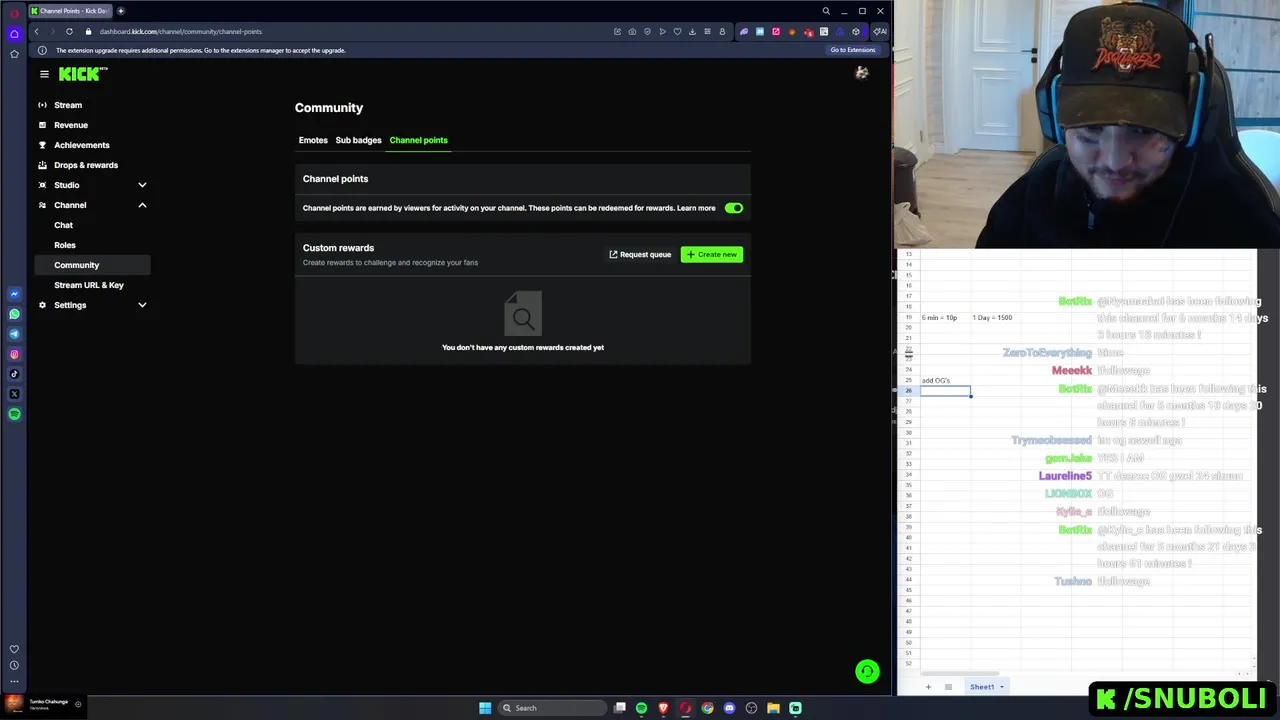Select the '5 min = 10p' cell

tap(945, 317)
